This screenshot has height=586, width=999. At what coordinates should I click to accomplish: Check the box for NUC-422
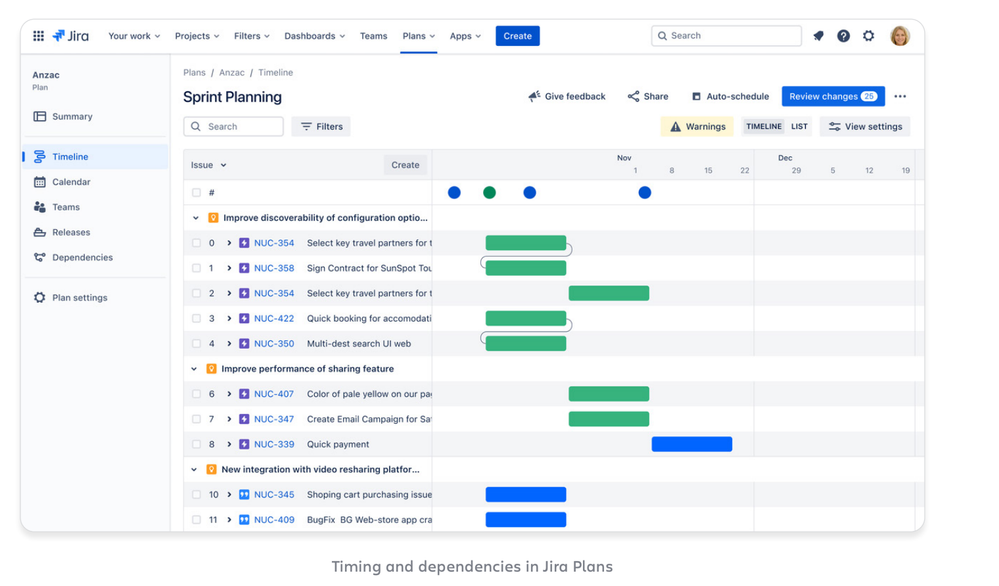coord(196,318)
